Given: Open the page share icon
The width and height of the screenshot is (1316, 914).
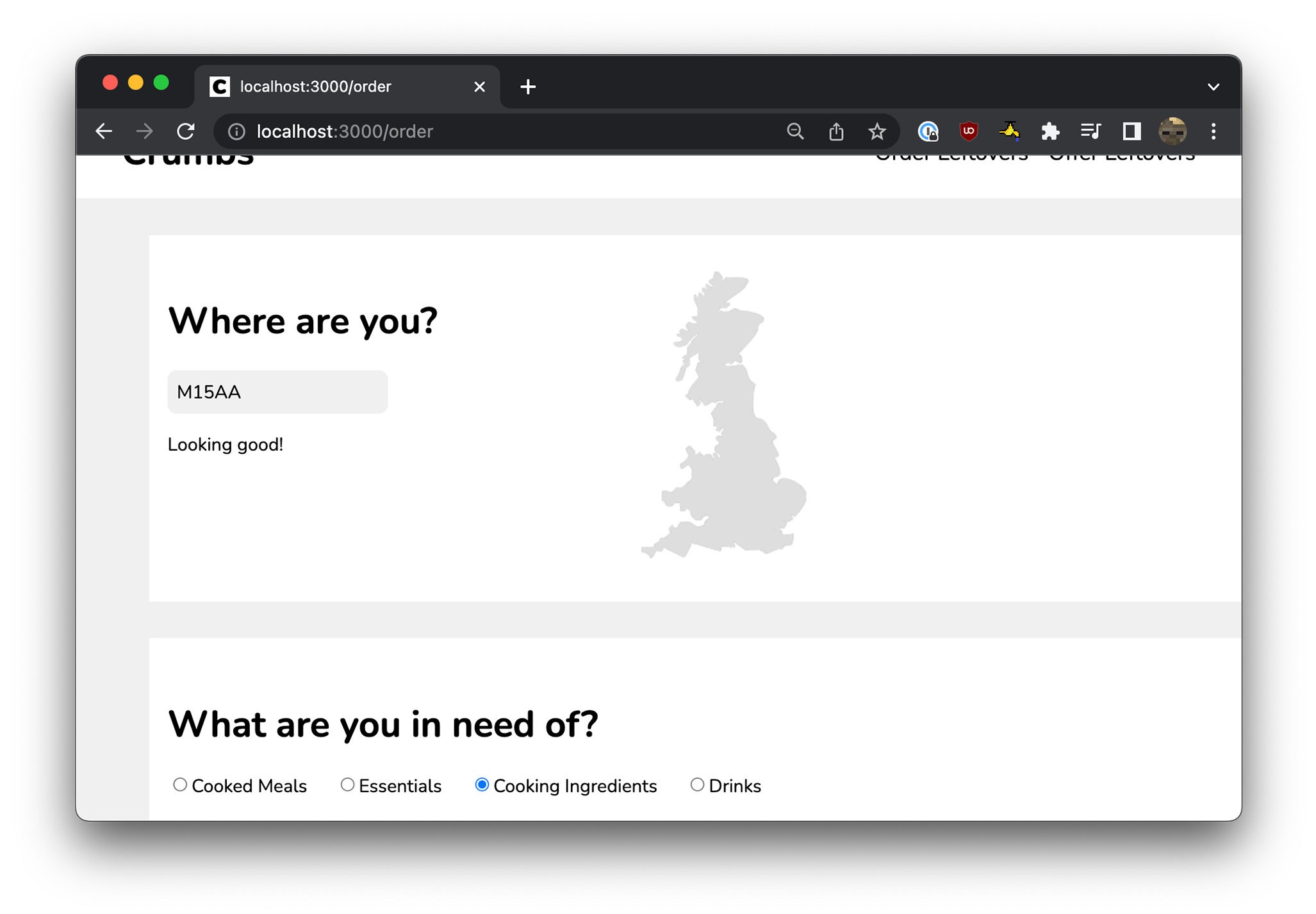Looking at the screenshot, I should [x=836, y=131].
